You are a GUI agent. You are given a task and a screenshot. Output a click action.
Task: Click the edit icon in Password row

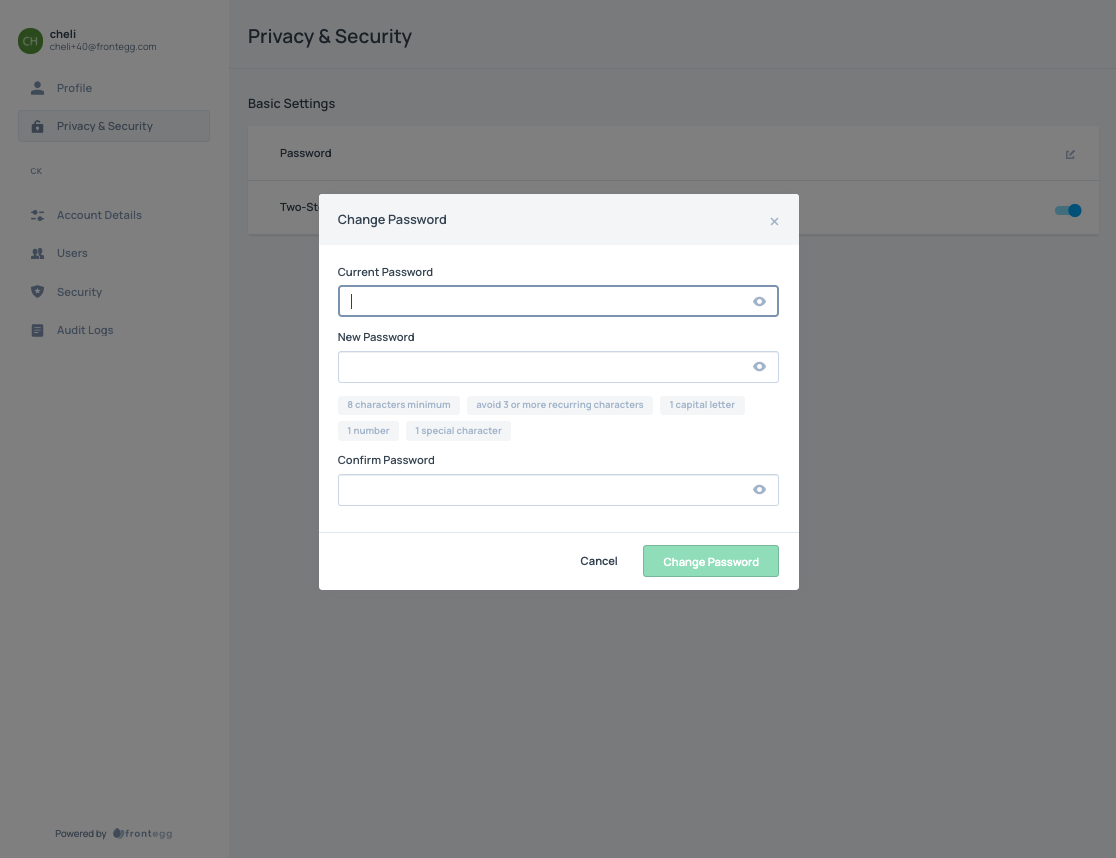(x=1070, y=154)
